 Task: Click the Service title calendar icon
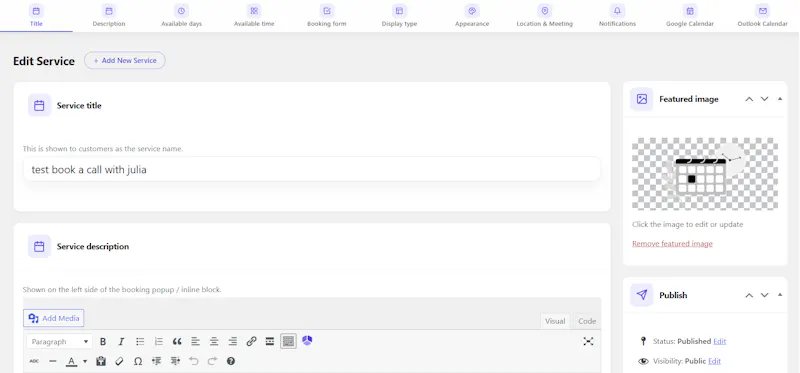point(39,106)
